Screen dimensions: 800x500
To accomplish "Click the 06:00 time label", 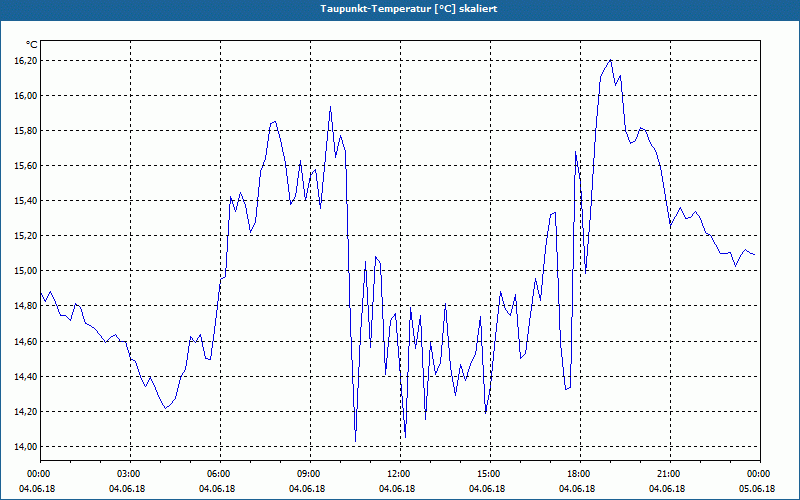I will 220,474.
